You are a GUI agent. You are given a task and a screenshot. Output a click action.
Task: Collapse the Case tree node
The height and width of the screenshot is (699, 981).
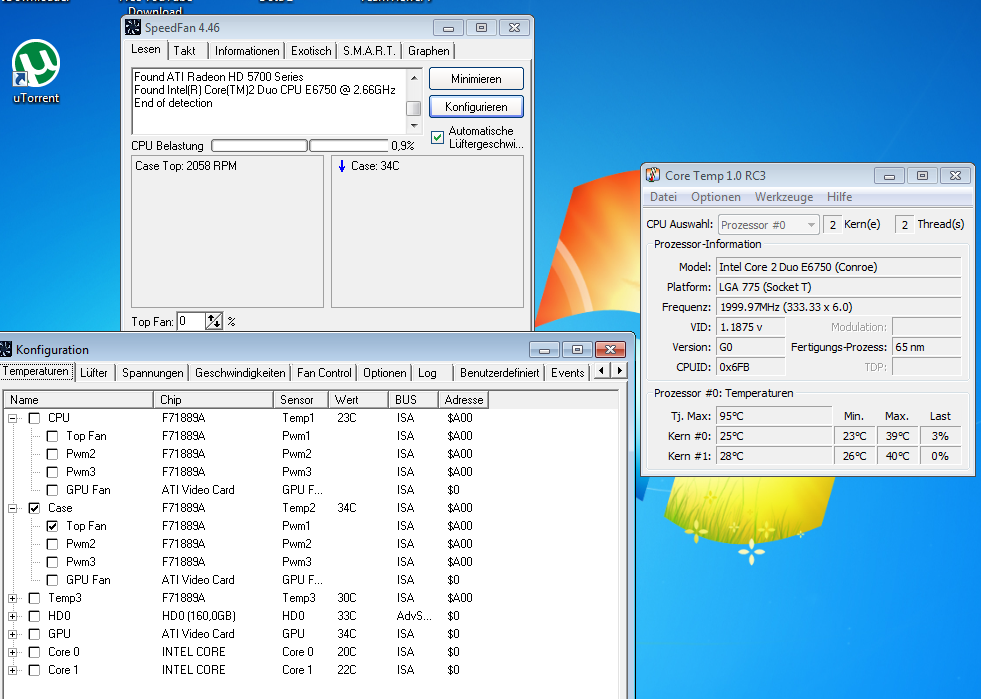click(12, 508)
